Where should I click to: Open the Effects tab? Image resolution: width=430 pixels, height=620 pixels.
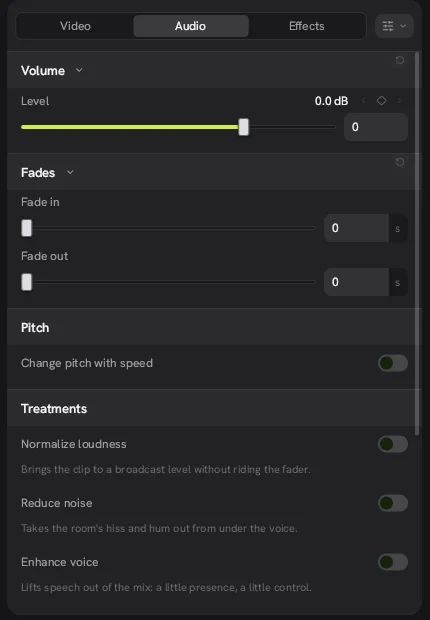click(x=307, y=26)
